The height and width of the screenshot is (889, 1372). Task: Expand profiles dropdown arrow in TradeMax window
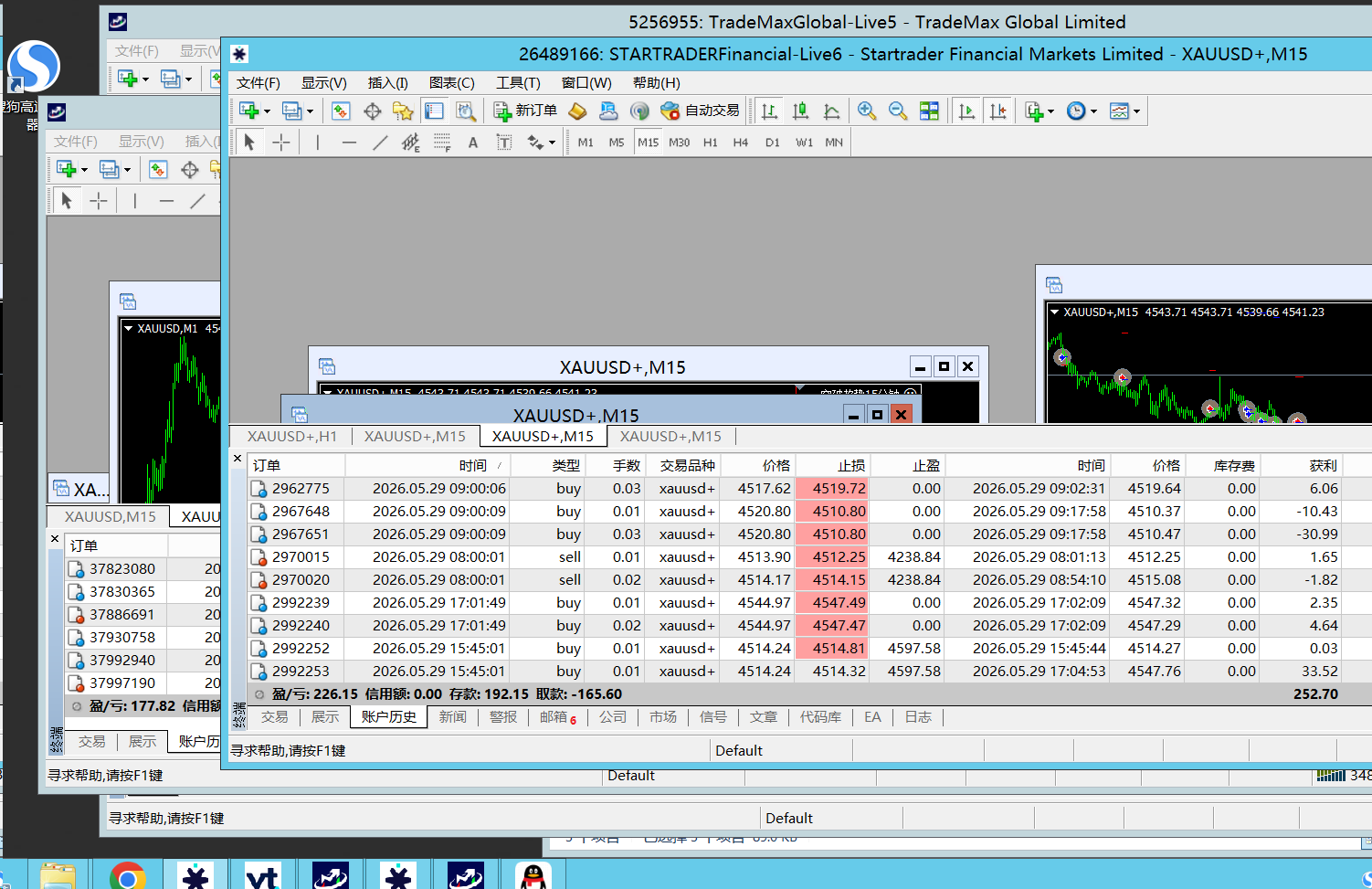[188, 79]
